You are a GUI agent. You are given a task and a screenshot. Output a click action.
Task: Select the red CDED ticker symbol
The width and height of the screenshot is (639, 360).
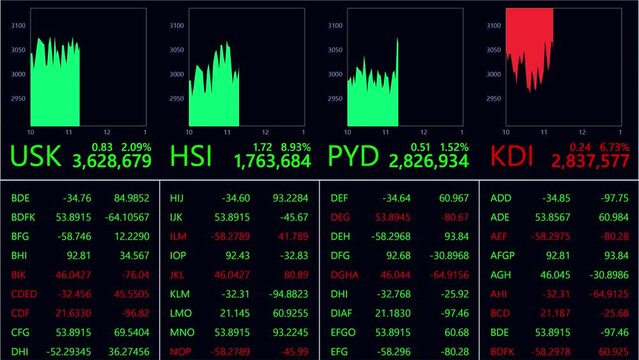24,294
